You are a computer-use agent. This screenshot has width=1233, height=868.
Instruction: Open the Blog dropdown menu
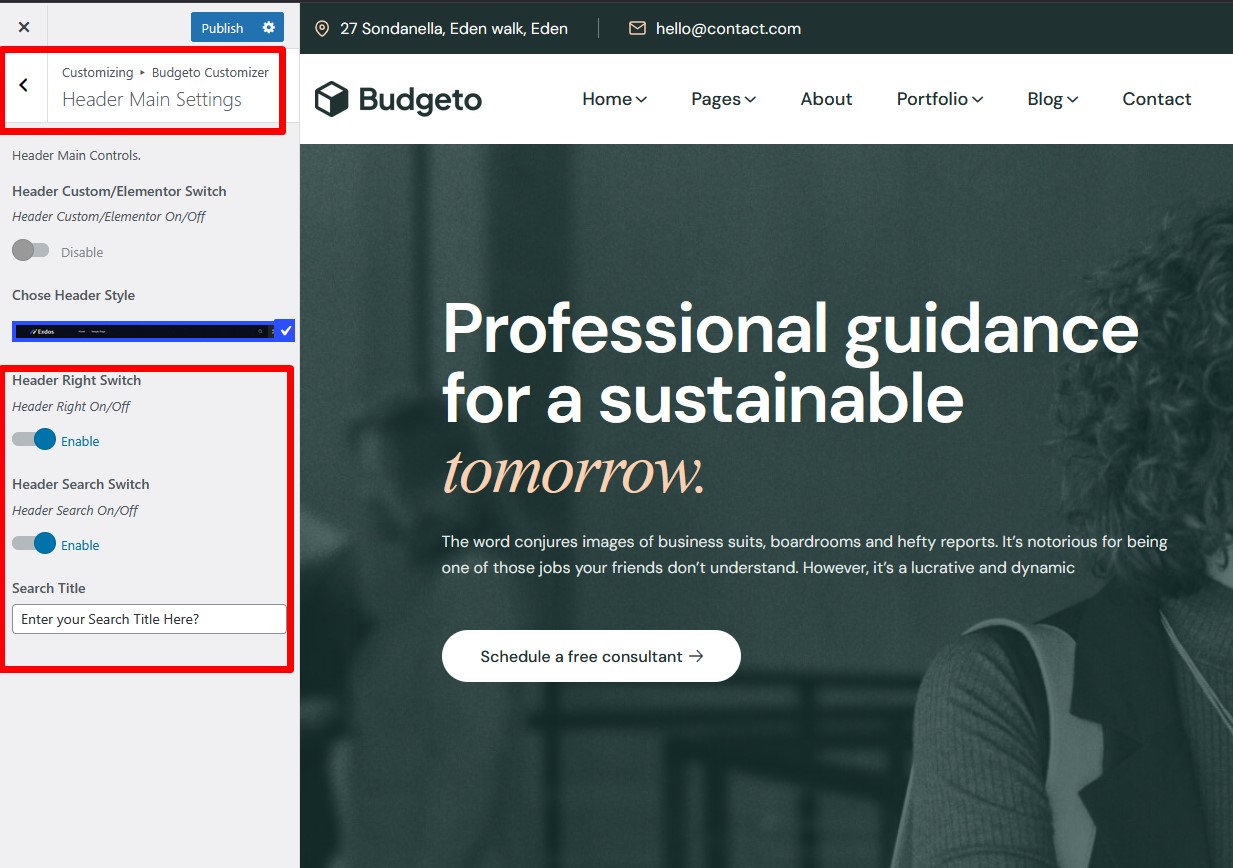pos(1052,99)
